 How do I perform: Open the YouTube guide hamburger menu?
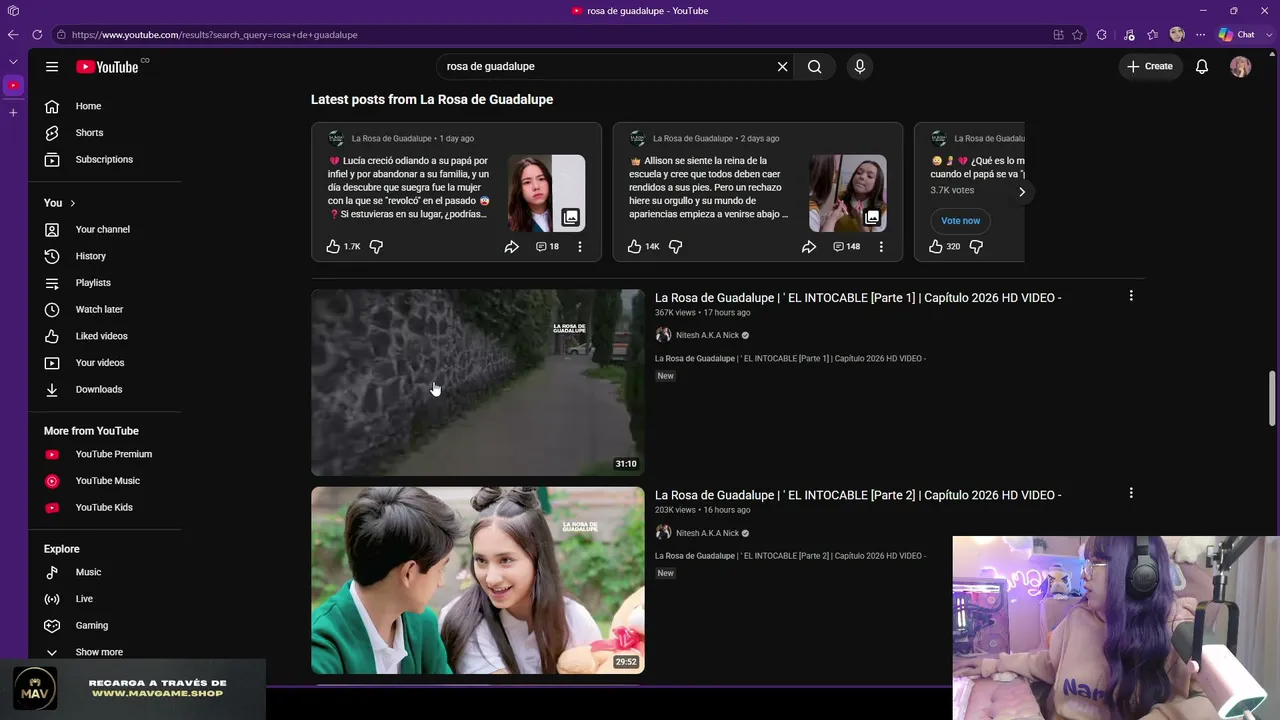coord(52,67)
